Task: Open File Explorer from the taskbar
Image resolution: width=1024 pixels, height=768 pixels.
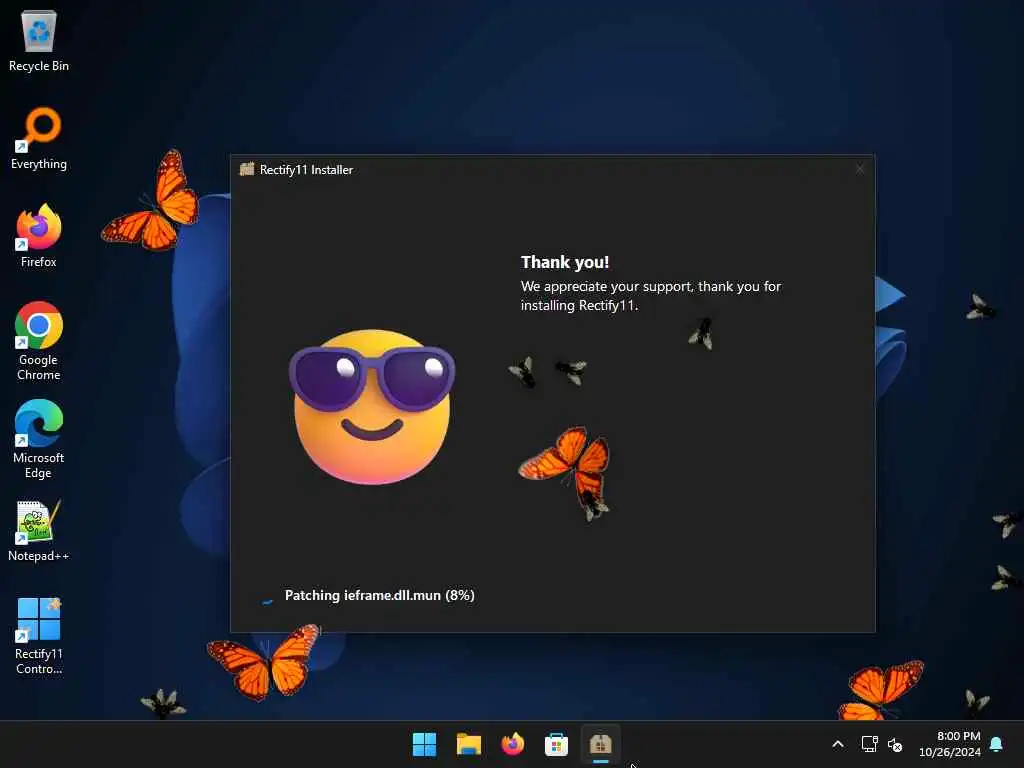Action: (x=469, y=744)
